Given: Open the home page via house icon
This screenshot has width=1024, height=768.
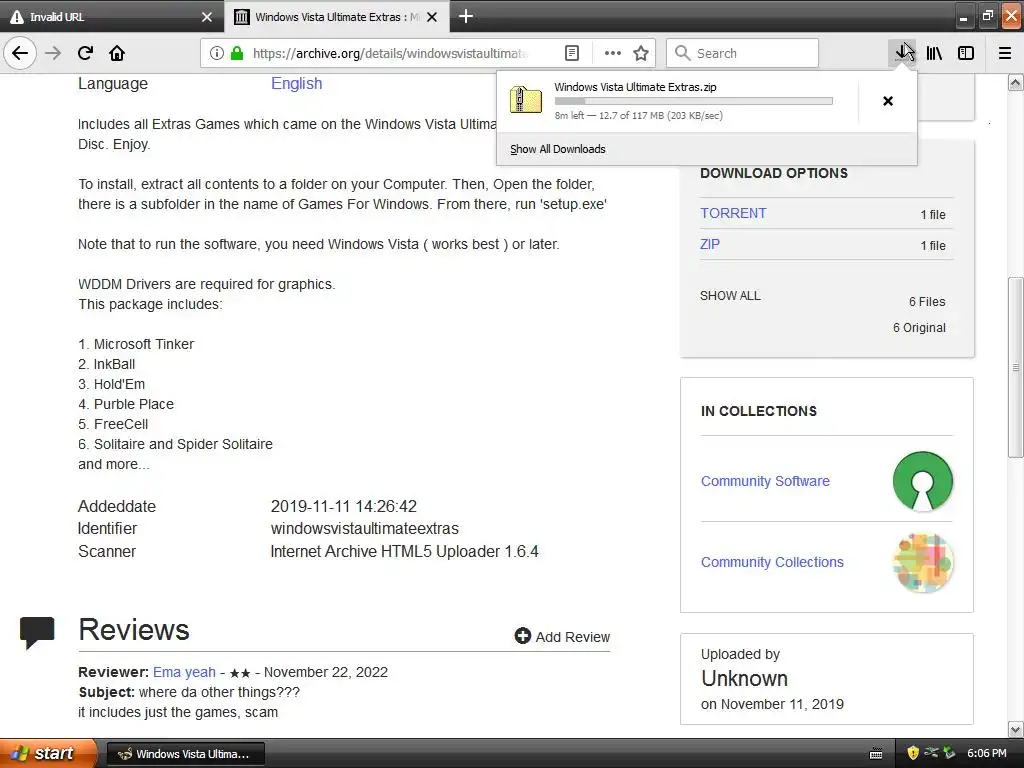Looking at the screenshot, I should pos(117,53).
